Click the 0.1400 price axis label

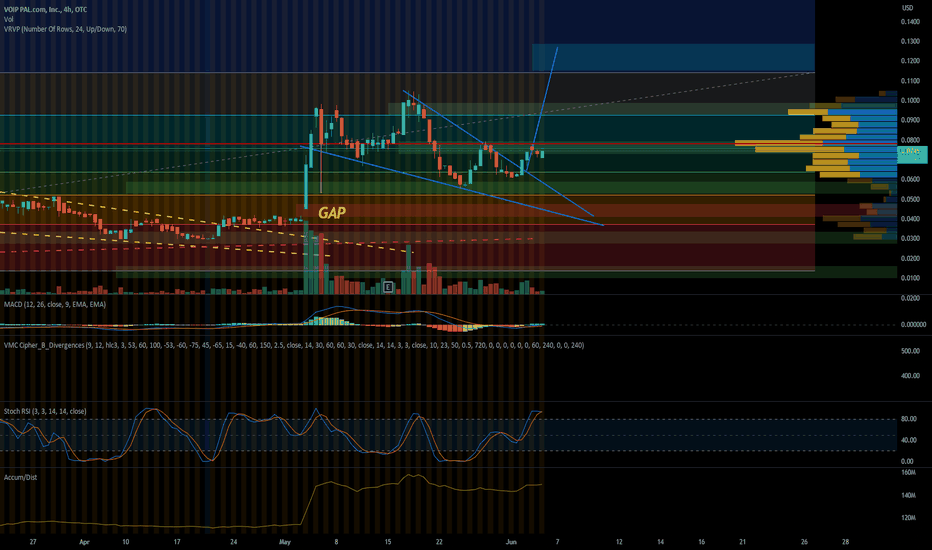click(x=910, y=22)
